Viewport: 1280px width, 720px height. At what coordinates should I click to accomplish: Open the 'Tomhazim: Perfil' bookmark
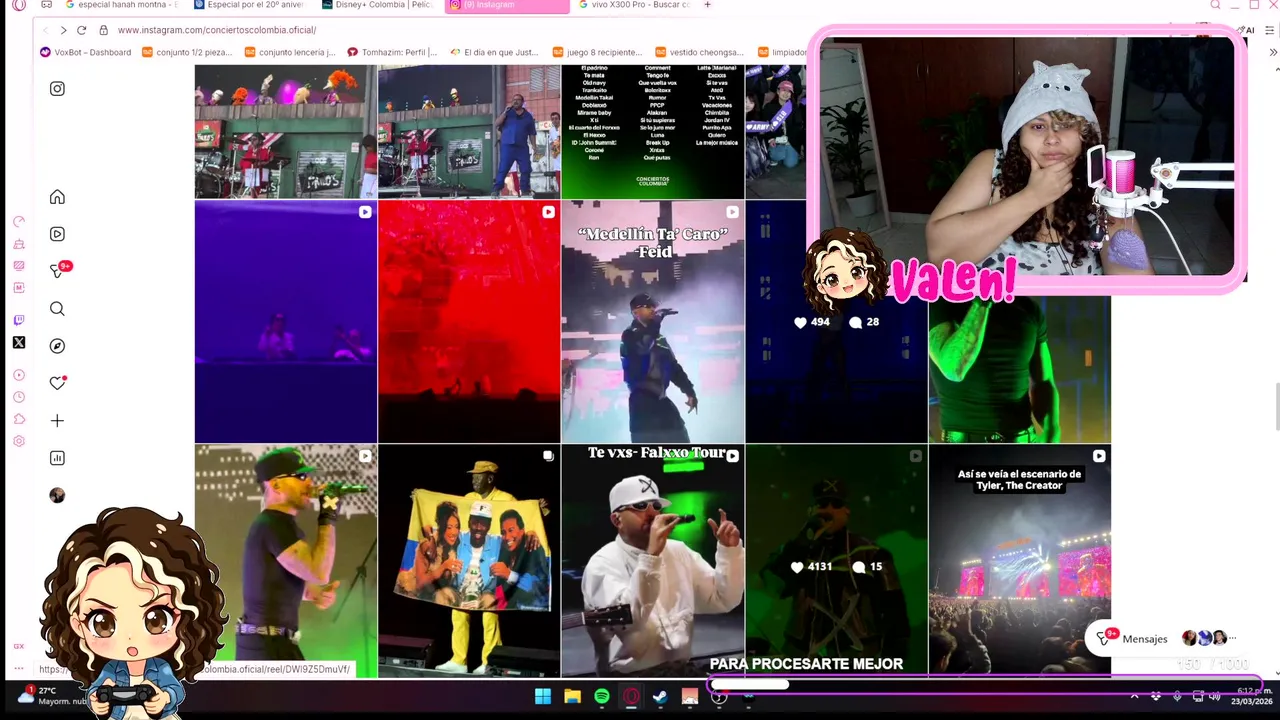(x=392, y=52)
